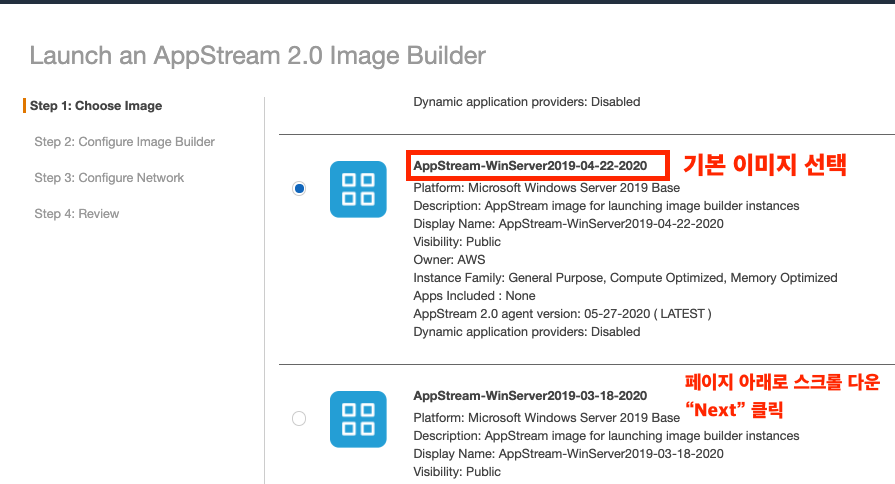This screenshot has height=484, width=895.
Task: Select the AppStream-WinServer2019-04-22-2020 radio button
Action: click(299, 188)
